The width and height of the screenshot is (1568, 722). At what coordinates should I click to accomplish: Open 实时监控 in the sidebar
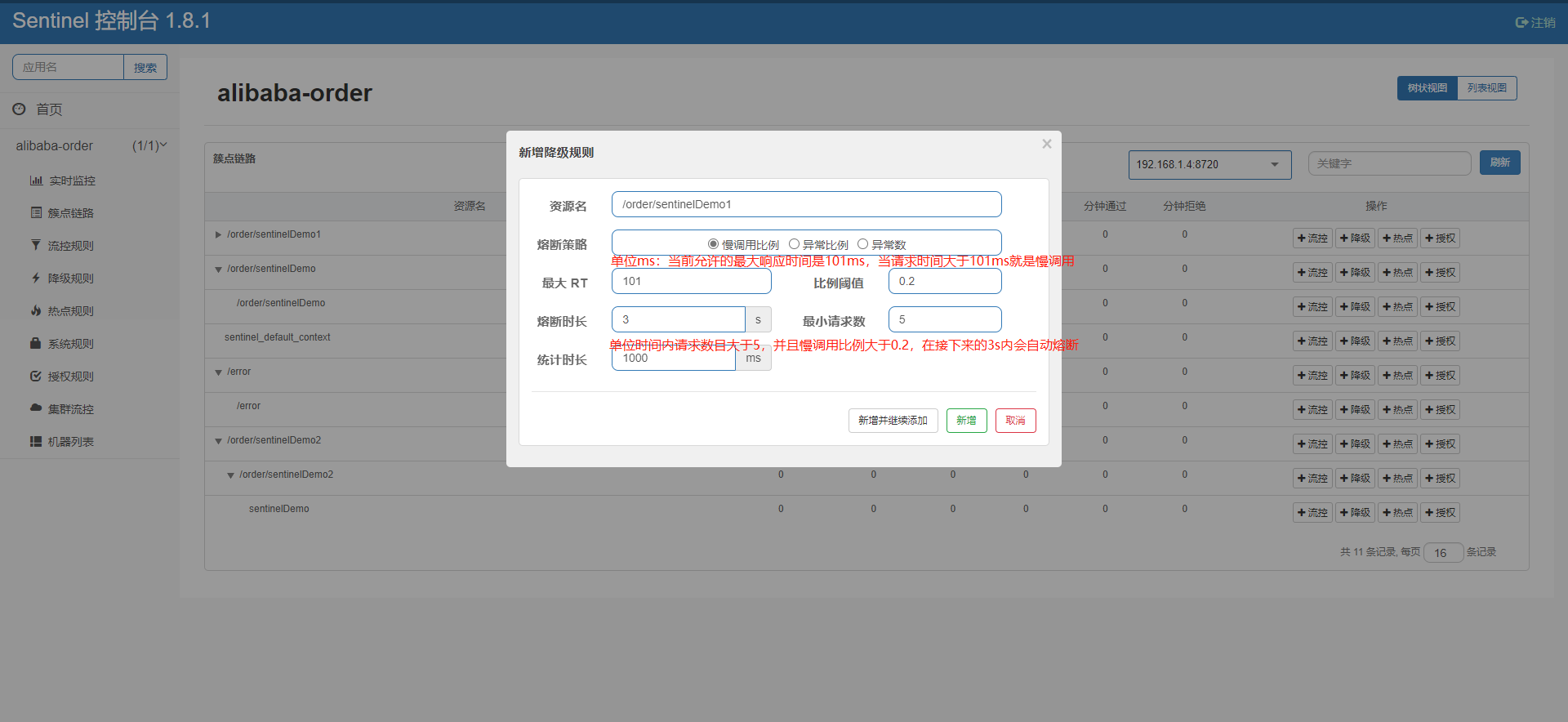click(x=72, y=180)
